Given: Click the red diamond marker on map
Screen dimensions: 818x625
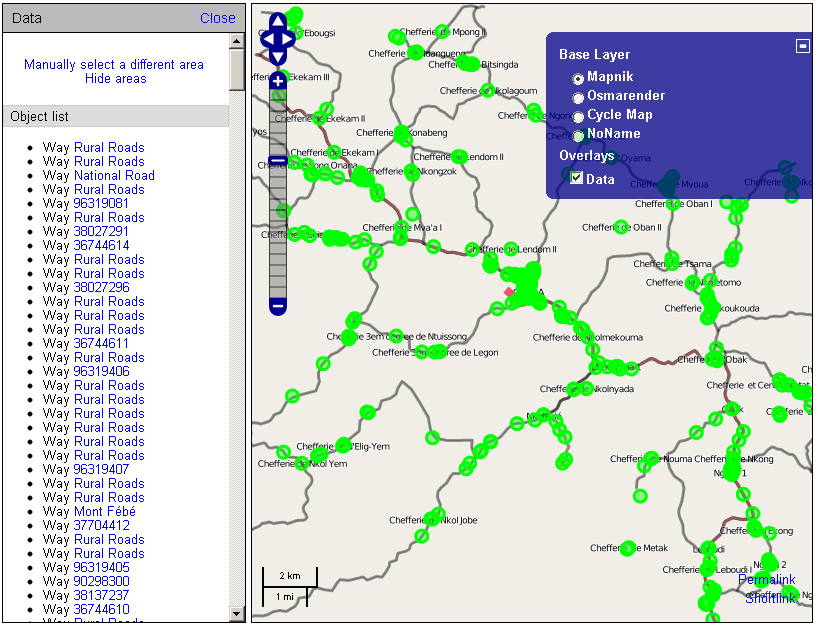Looking at the screenshot, I should (x=509, y=292).
